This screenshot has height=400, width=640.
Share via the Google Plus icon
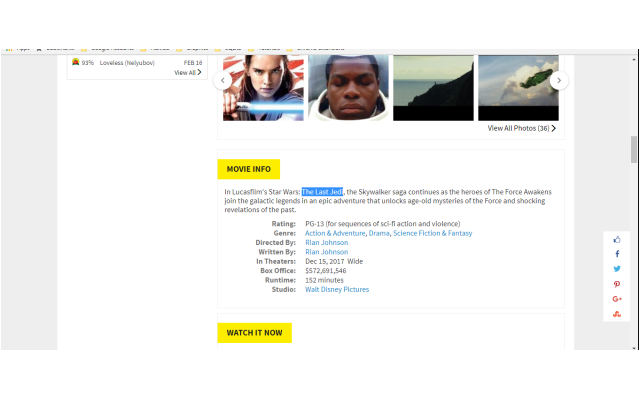point(617,299)
